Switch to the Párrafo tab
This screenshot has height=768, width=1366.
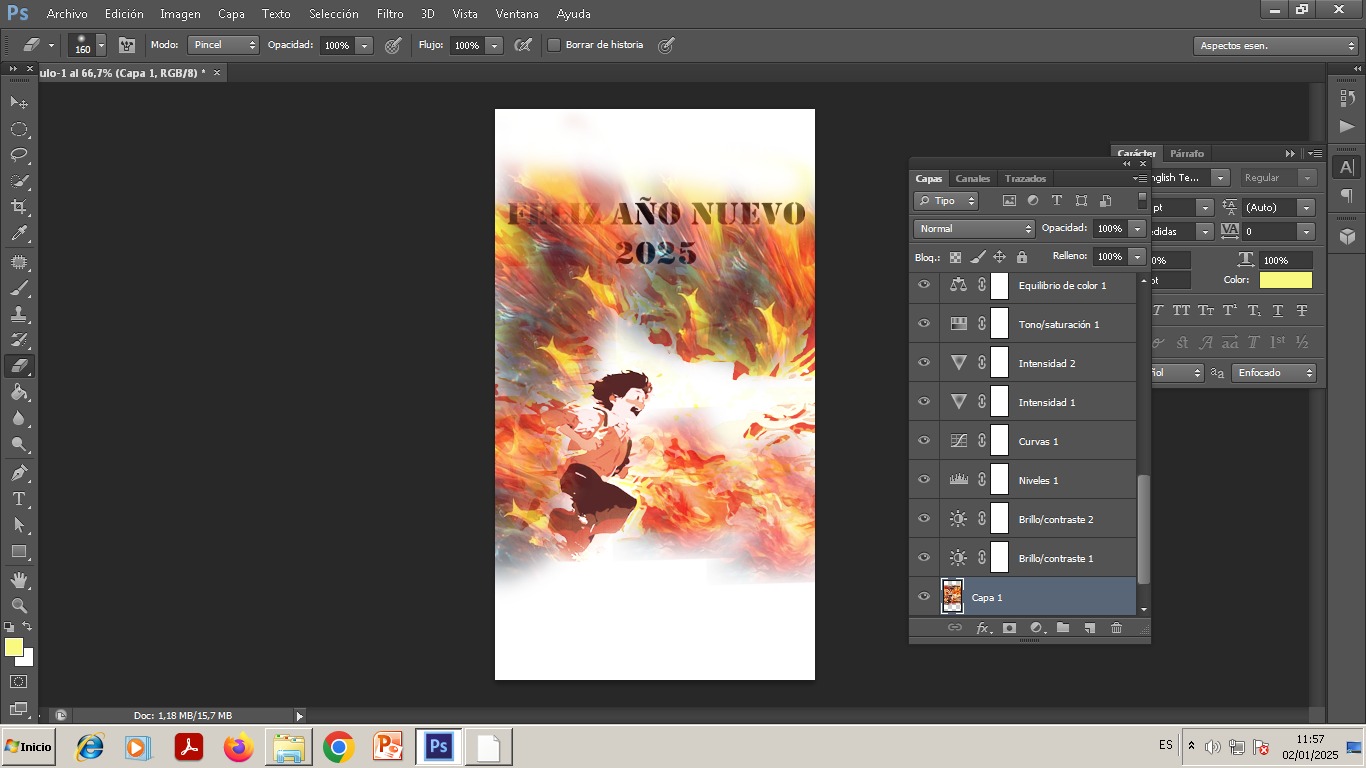click(x=1187, y=153)
